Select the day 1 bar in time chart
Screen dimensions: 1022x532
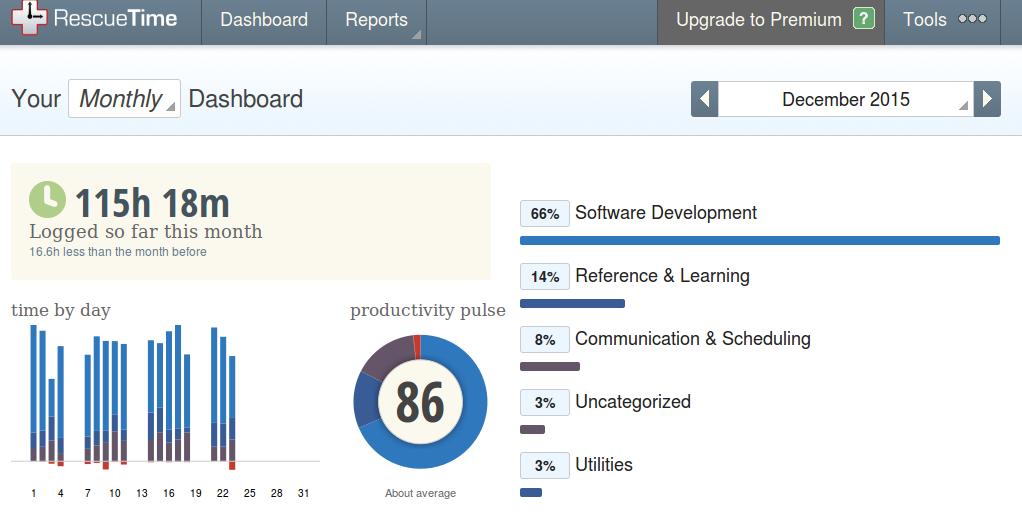point(34,393)
